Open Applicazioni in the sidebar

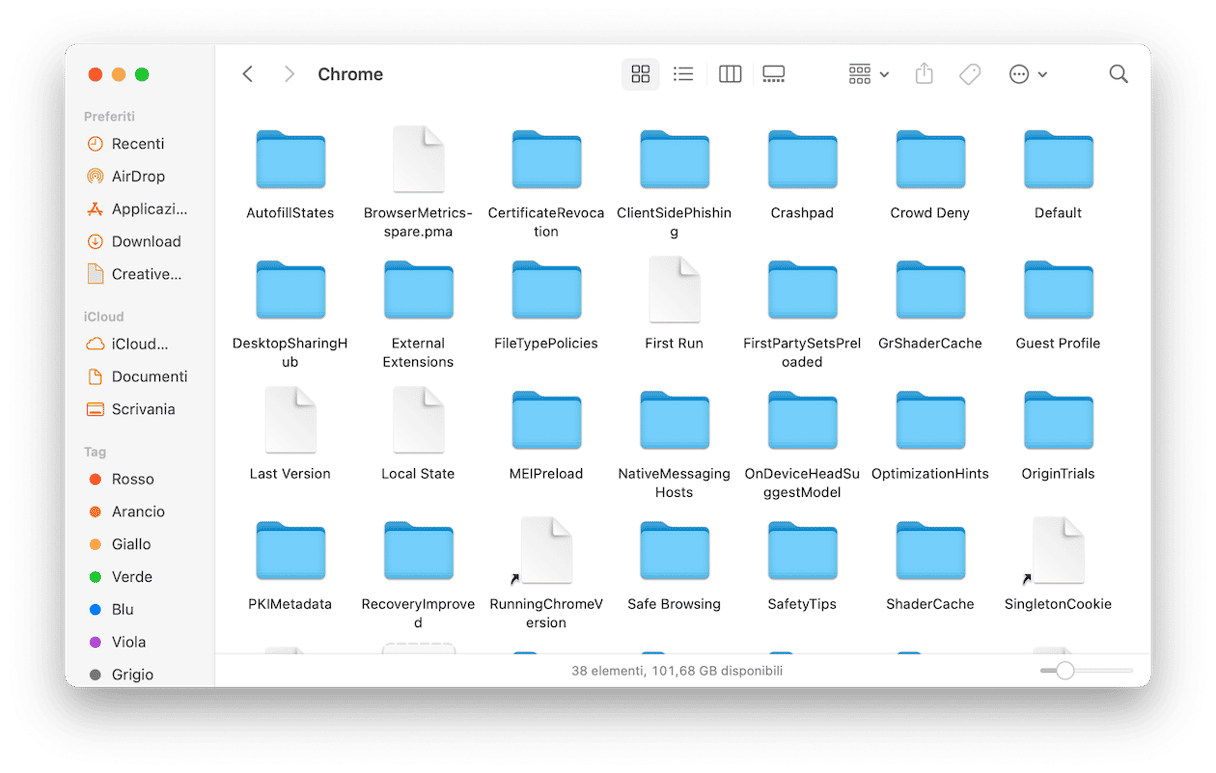click(x=138, y=209)
